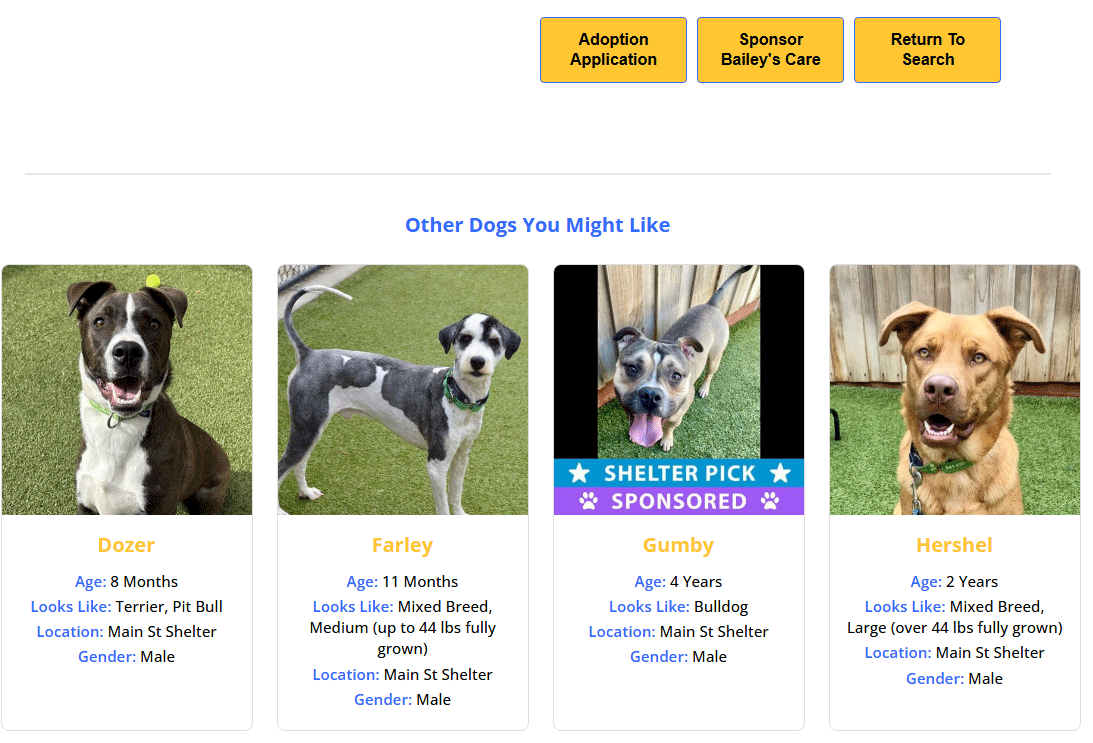Click the Sponsored banner label
The image size is (1093, 743).
[679, 501]
